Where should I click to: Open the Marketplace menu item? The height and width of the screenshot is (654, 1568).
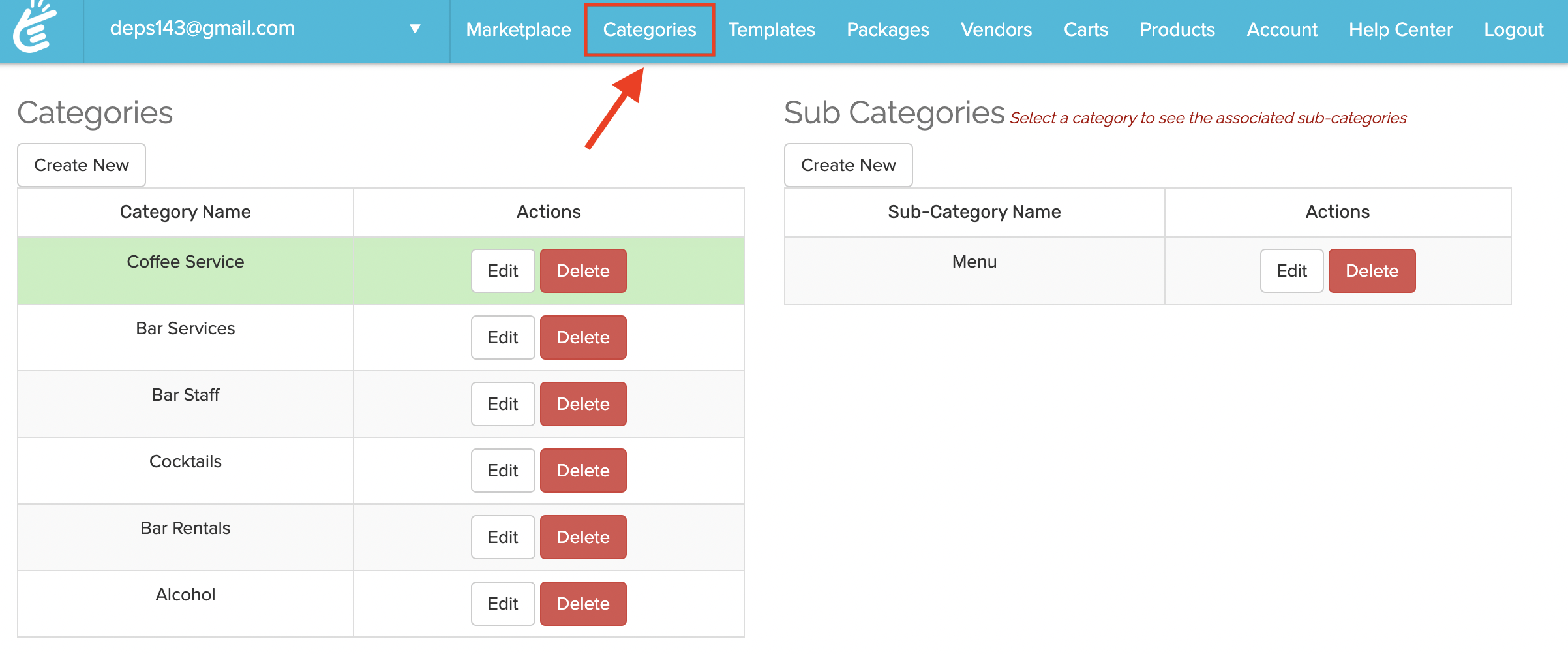(519, 29)
